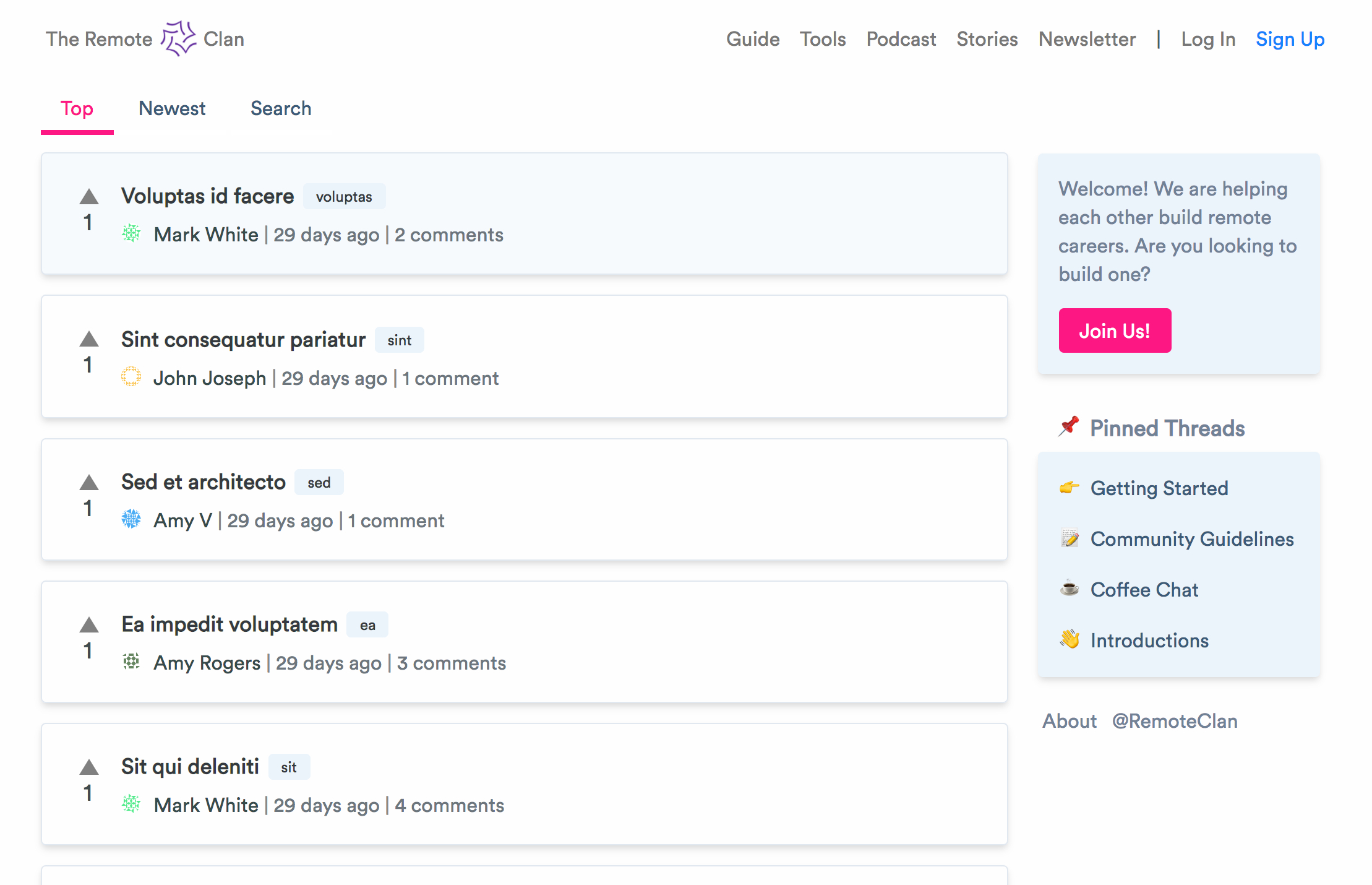Open the Coffee Chat pinned thread
The image size is (1372, 885).
coord(1144,590)
